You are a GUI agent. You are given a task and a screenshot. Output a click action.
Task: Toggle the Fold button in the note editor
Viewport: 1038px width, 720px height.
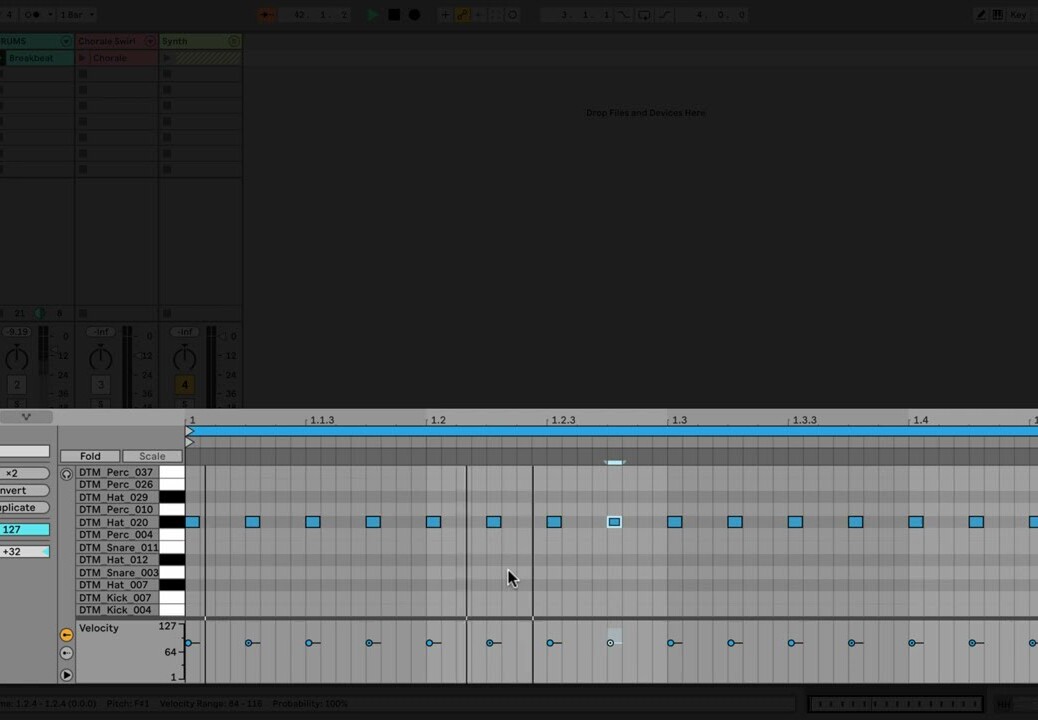pyautogui.click(x=90, y=456)
